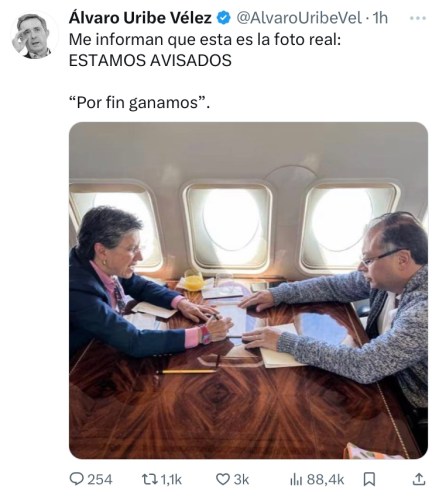Viewport: 439px width, 496px height.
Task: Click the repost arrows icon
Action: click(150, 479)
